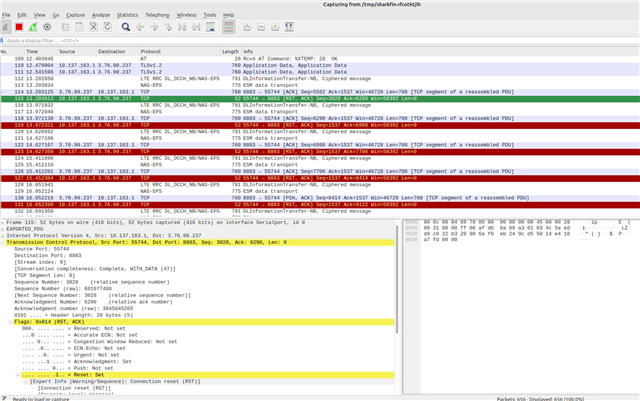
Task: Click the save capture file icon
Action: [80, 27]
